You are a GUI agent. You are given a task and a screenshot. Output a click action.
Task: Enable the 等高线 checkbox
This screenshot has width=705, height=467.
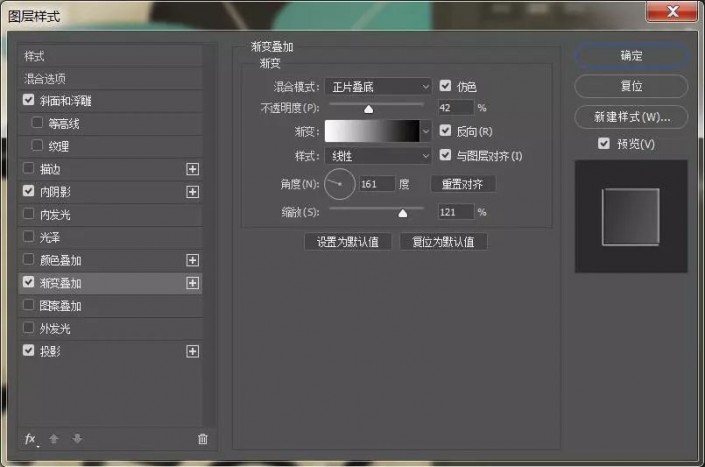point(37,123)
